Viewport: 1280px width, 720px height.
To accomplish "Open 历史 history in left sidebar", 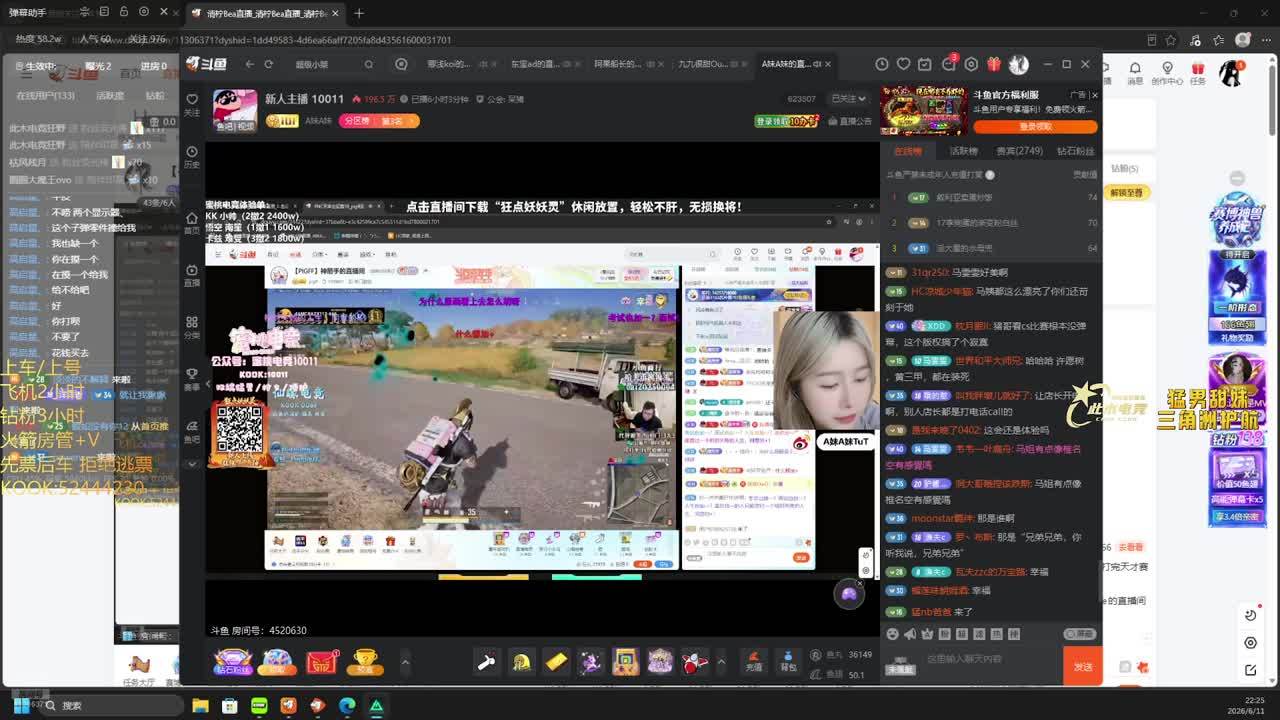I will (192, 157).
